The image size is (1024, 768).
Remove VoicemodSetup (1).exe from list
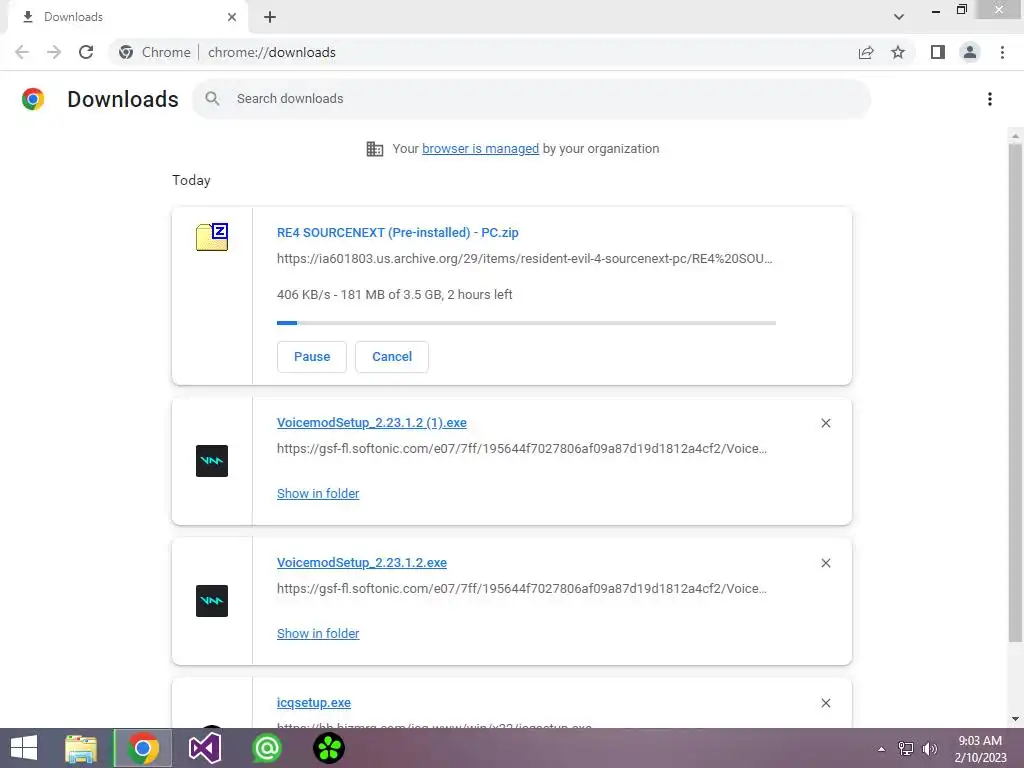825,423
